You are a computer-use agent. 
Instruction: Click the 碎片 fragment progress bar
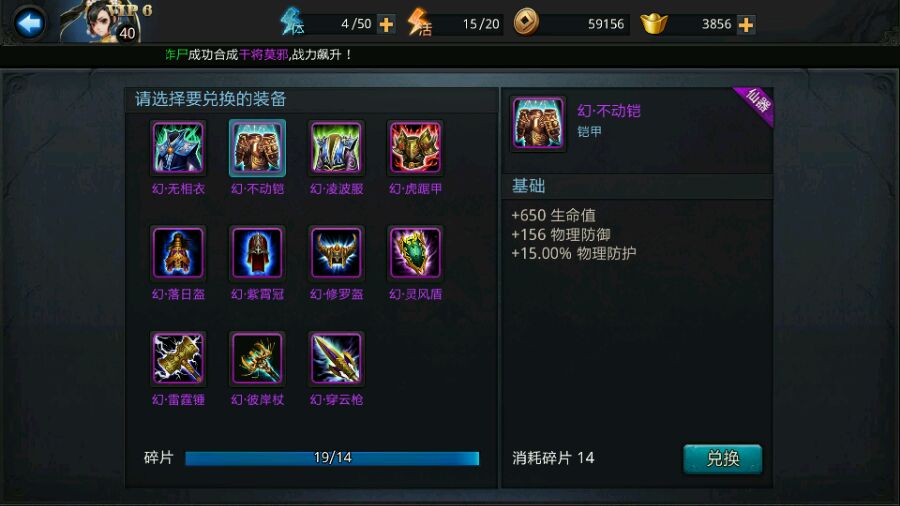(332, 458)
